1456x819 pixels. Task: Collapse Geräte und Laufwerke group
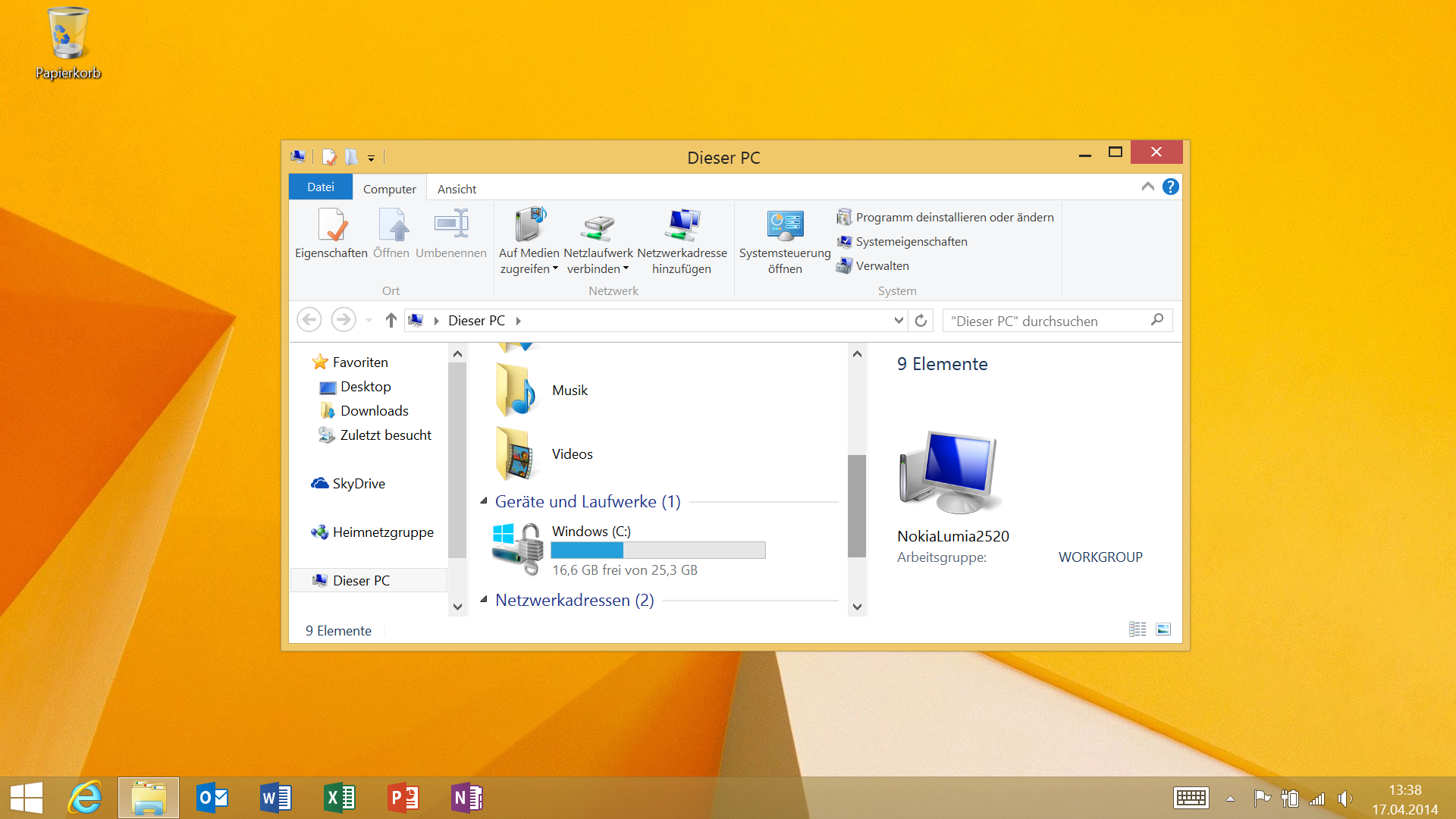coord(484,501)
